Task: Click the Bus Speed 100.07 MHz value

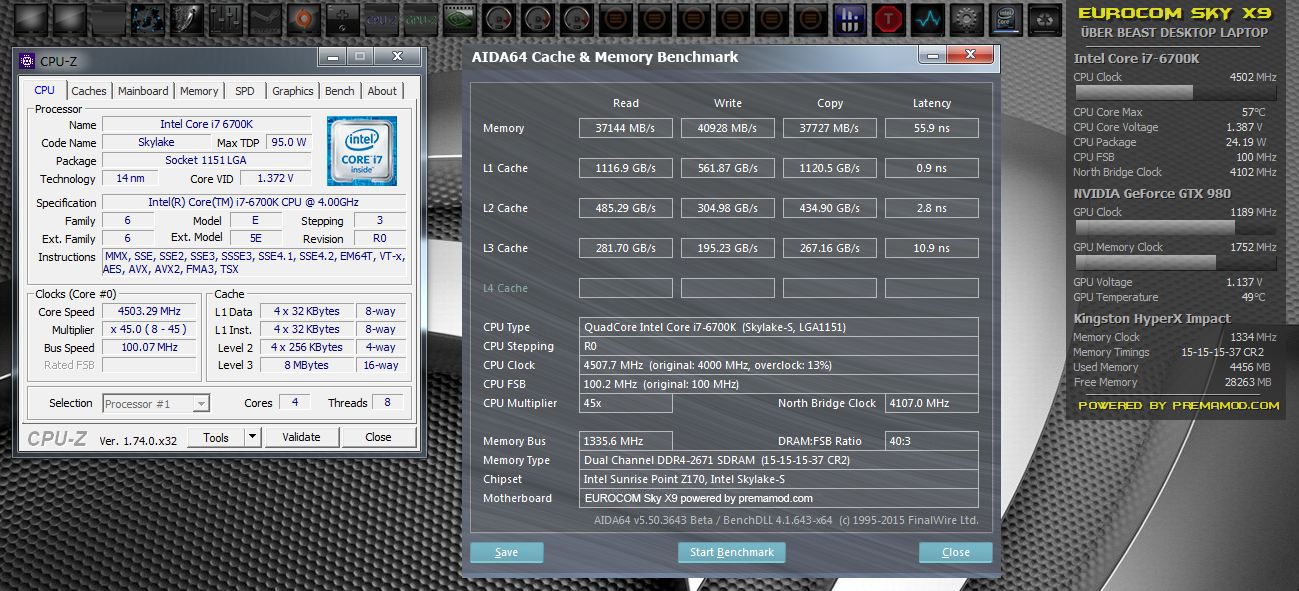Action: tap(150, 347)
